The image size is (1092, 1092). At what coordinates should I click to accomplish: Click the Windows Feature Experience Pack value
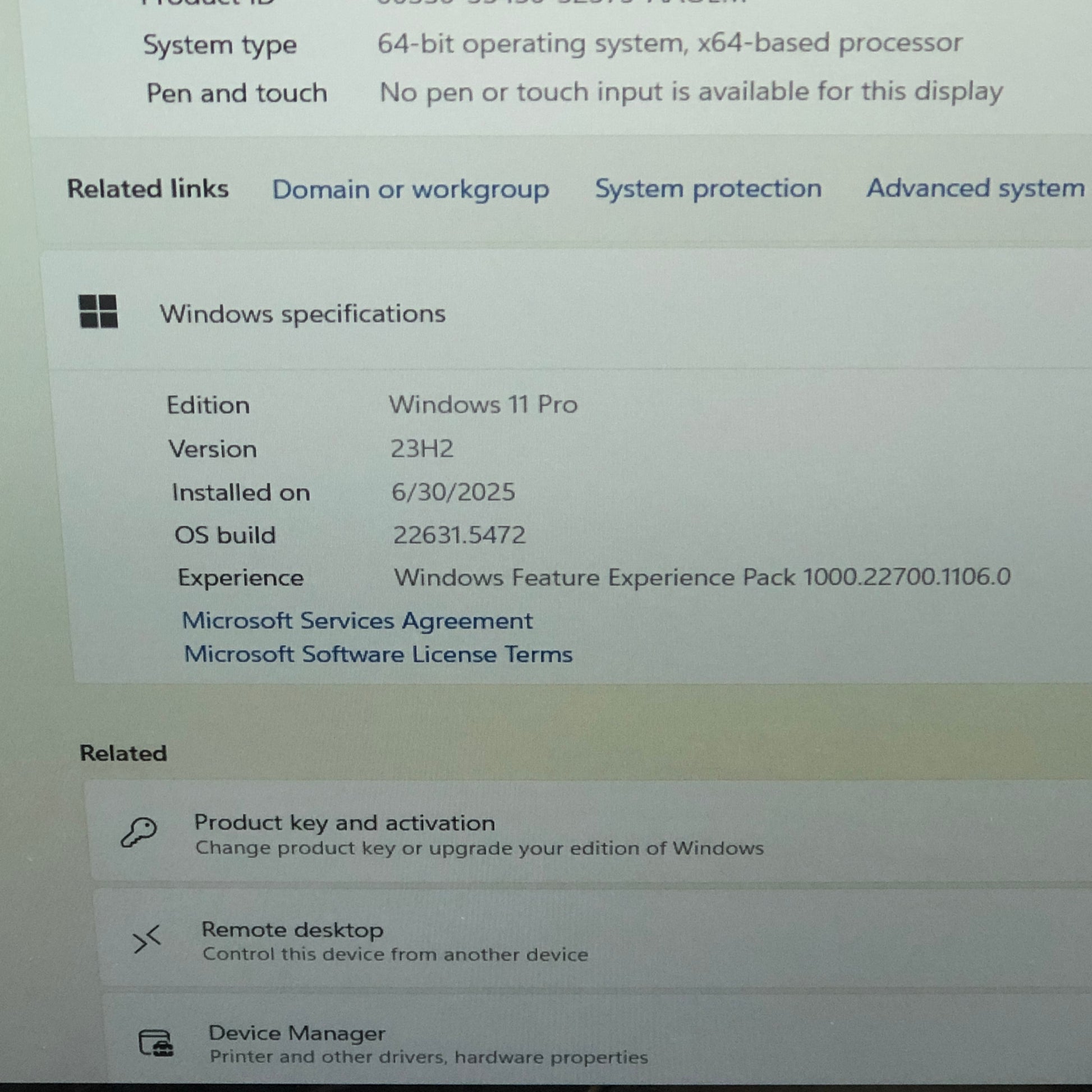tap(702, 577)
